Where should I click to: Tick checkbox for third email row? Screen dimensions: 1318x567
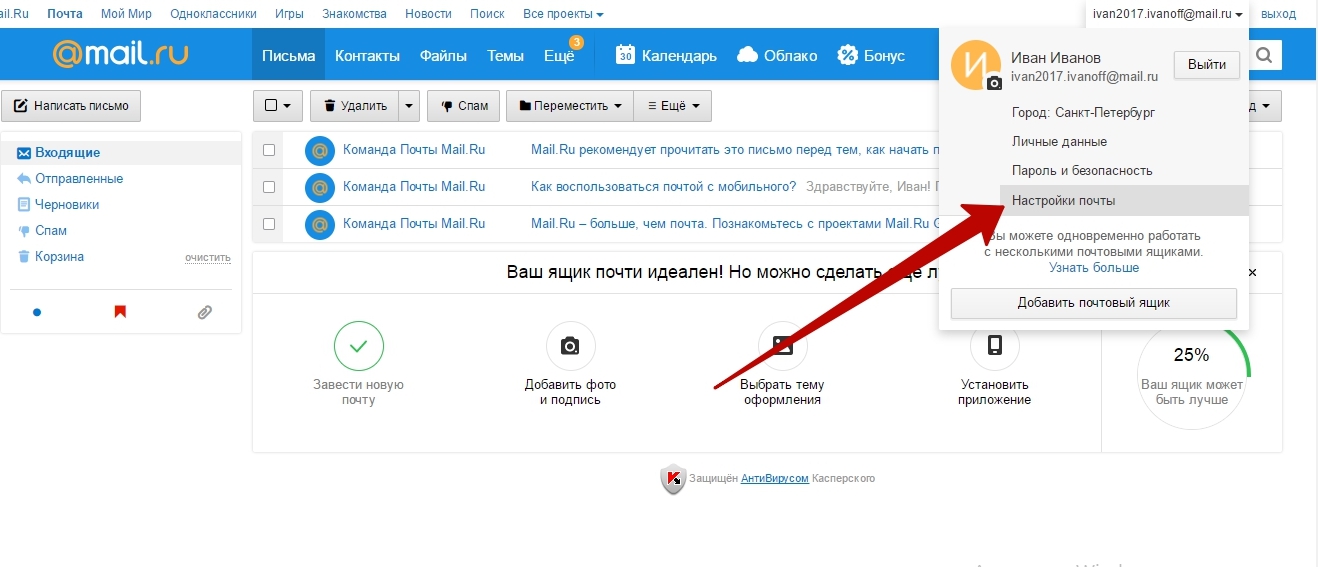[x=269, y=224]
